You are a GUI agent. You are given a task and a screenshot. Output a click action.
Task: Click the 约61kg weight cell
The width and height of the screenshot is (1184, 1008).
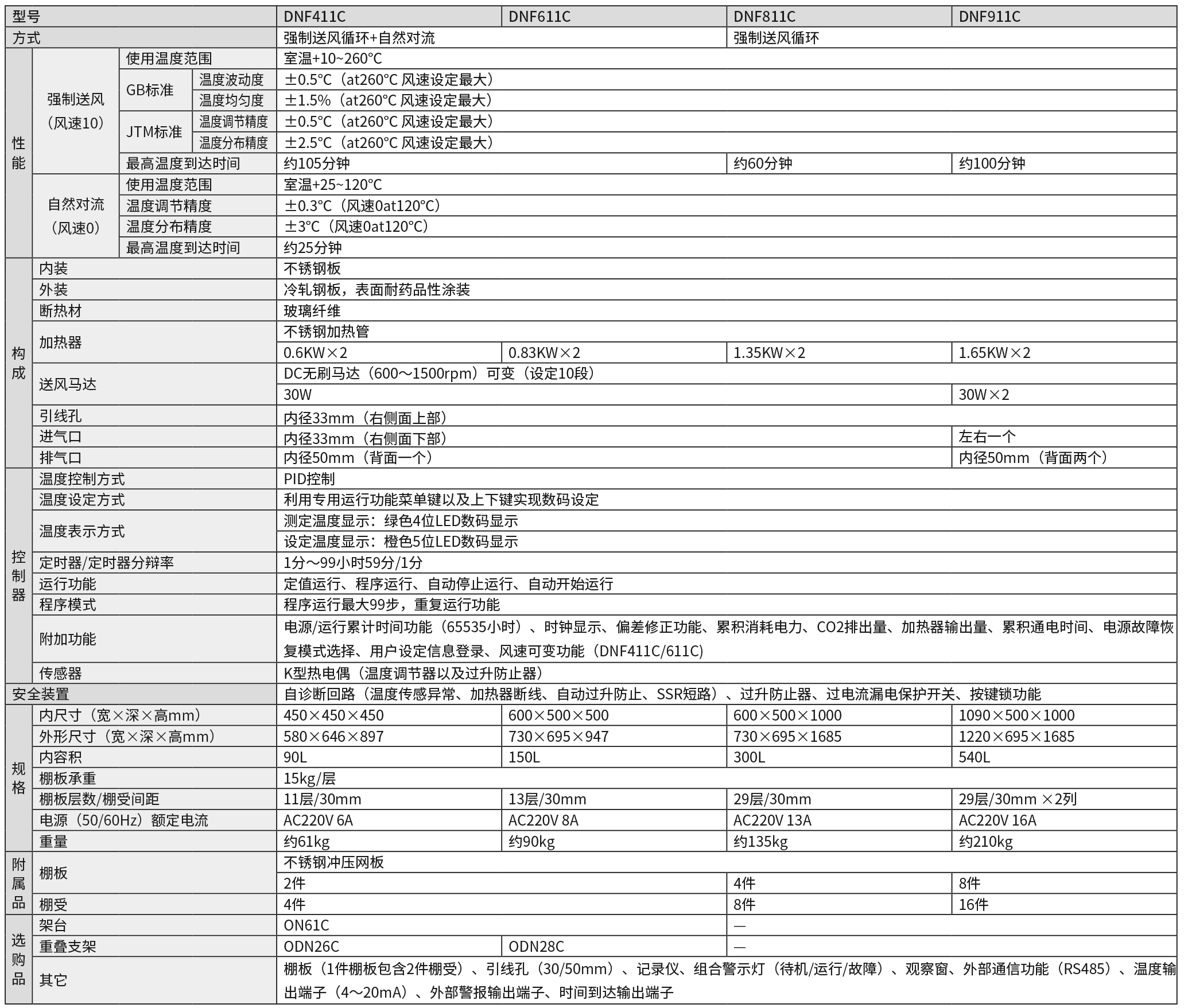coord(389,842)
